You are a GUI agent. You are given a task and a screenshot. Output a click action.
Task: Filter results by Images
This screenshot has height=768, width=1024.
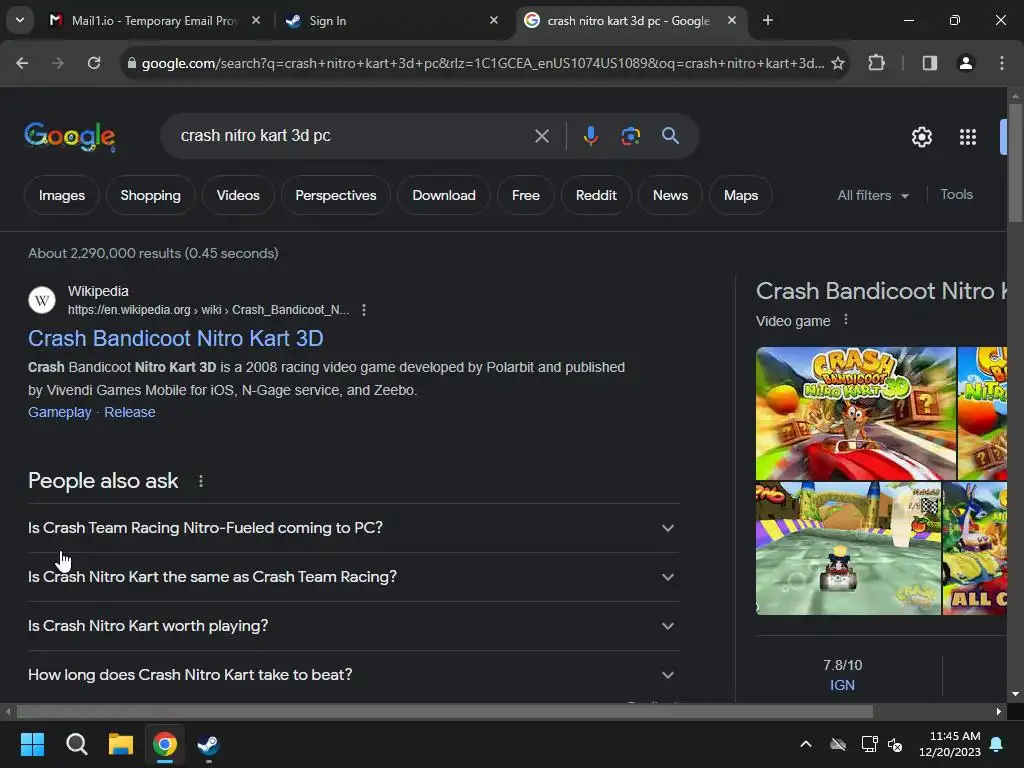62,195
